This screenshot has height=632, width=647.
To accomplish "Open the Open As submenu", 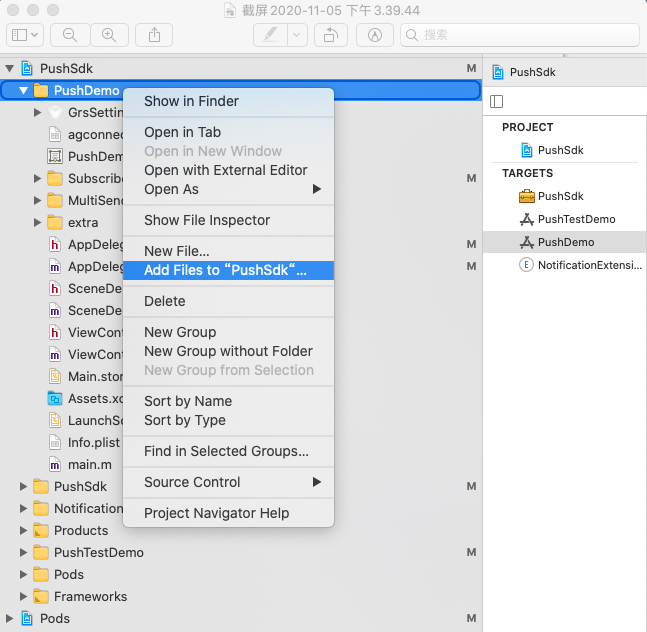I will 229,189.
